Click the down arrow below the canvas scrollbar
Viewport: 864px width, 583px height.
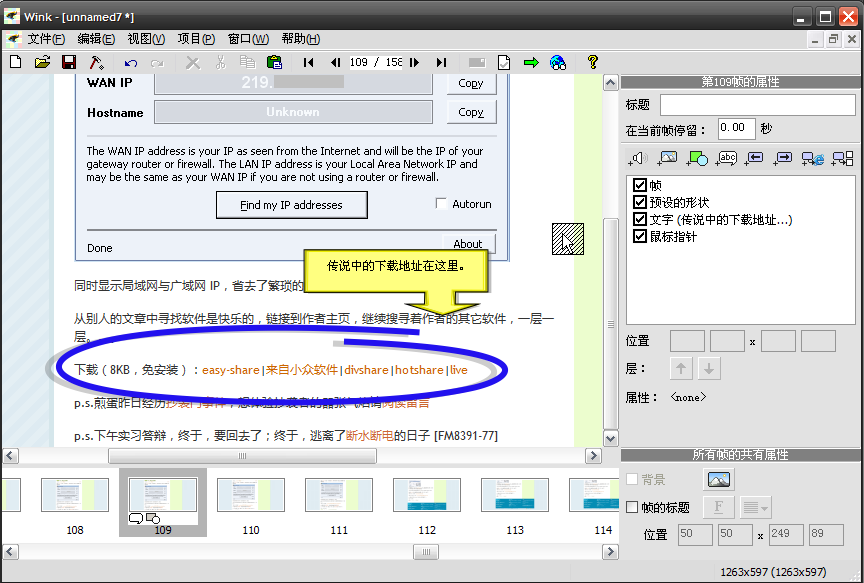(611, 439)
